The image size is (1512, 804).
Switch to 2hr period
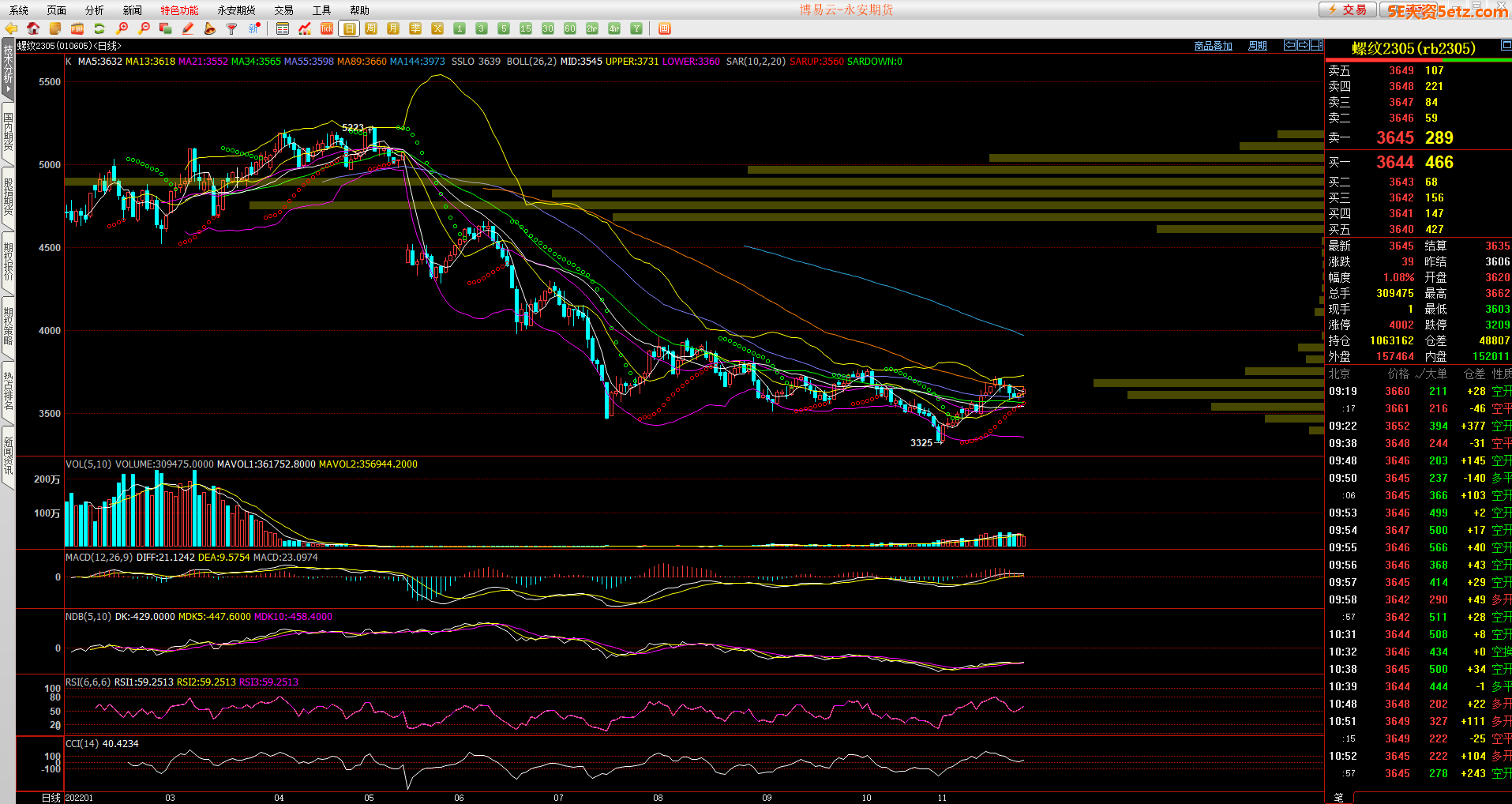tap(592, 28)
